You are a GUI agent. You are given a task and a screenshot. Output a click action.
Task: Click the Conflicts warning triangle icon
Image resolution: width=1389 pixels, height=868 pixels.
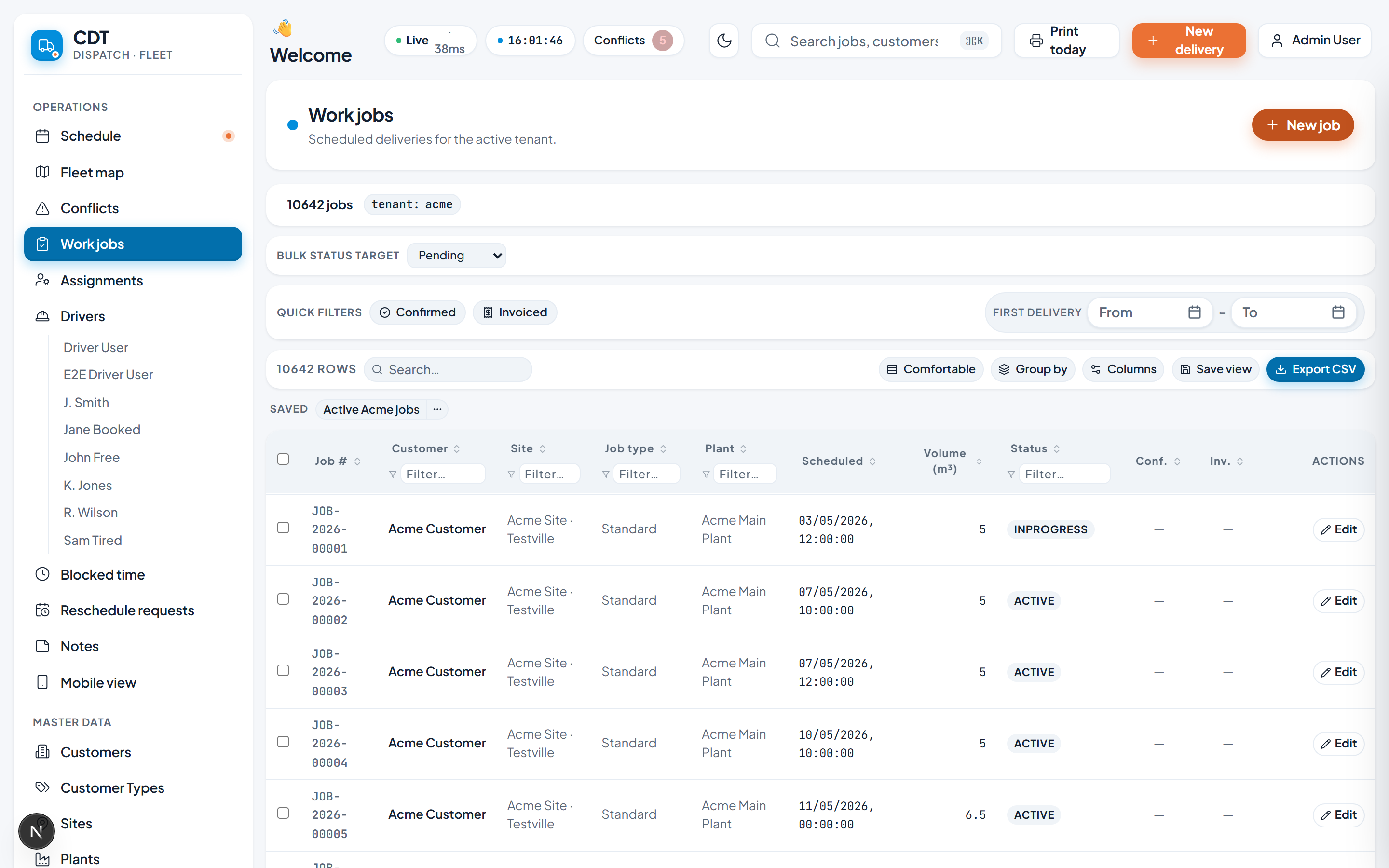click(42, 208)
